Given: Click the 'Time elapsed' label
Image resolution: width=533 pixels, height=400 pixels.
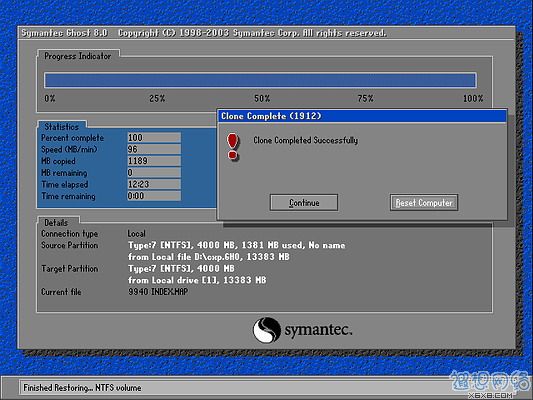Looking at the screenshot, I should tap(65, 185).
